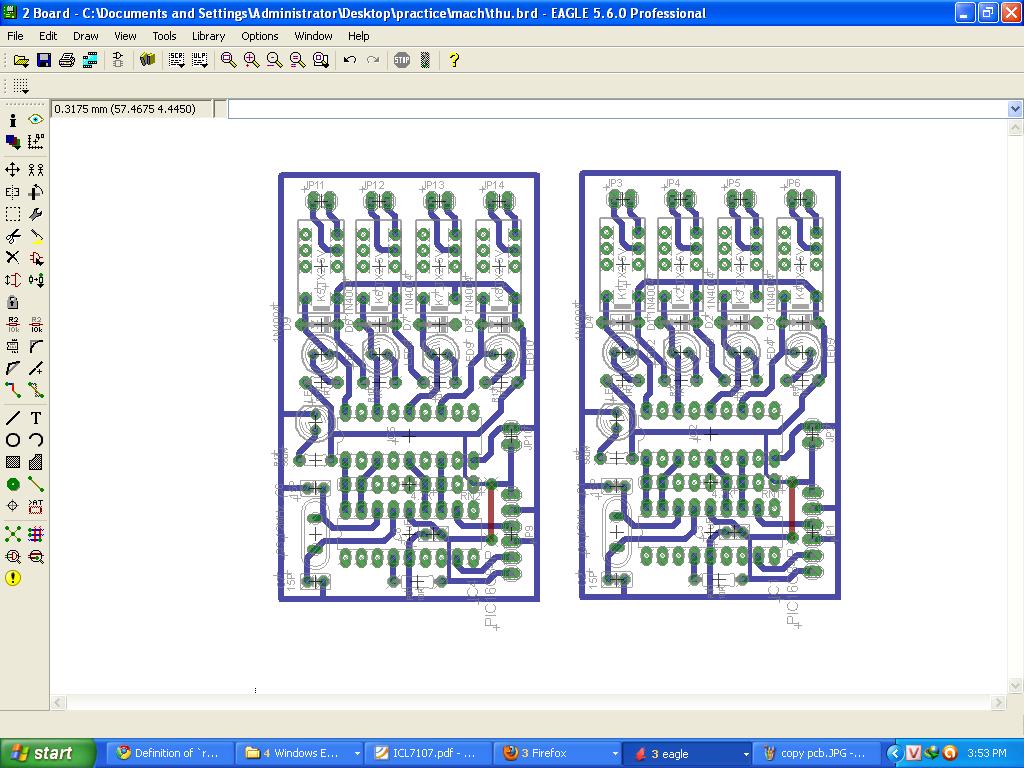Open the Use library books icon
The width and height of the screenshot is (1024, 768).
pos(148,60)
